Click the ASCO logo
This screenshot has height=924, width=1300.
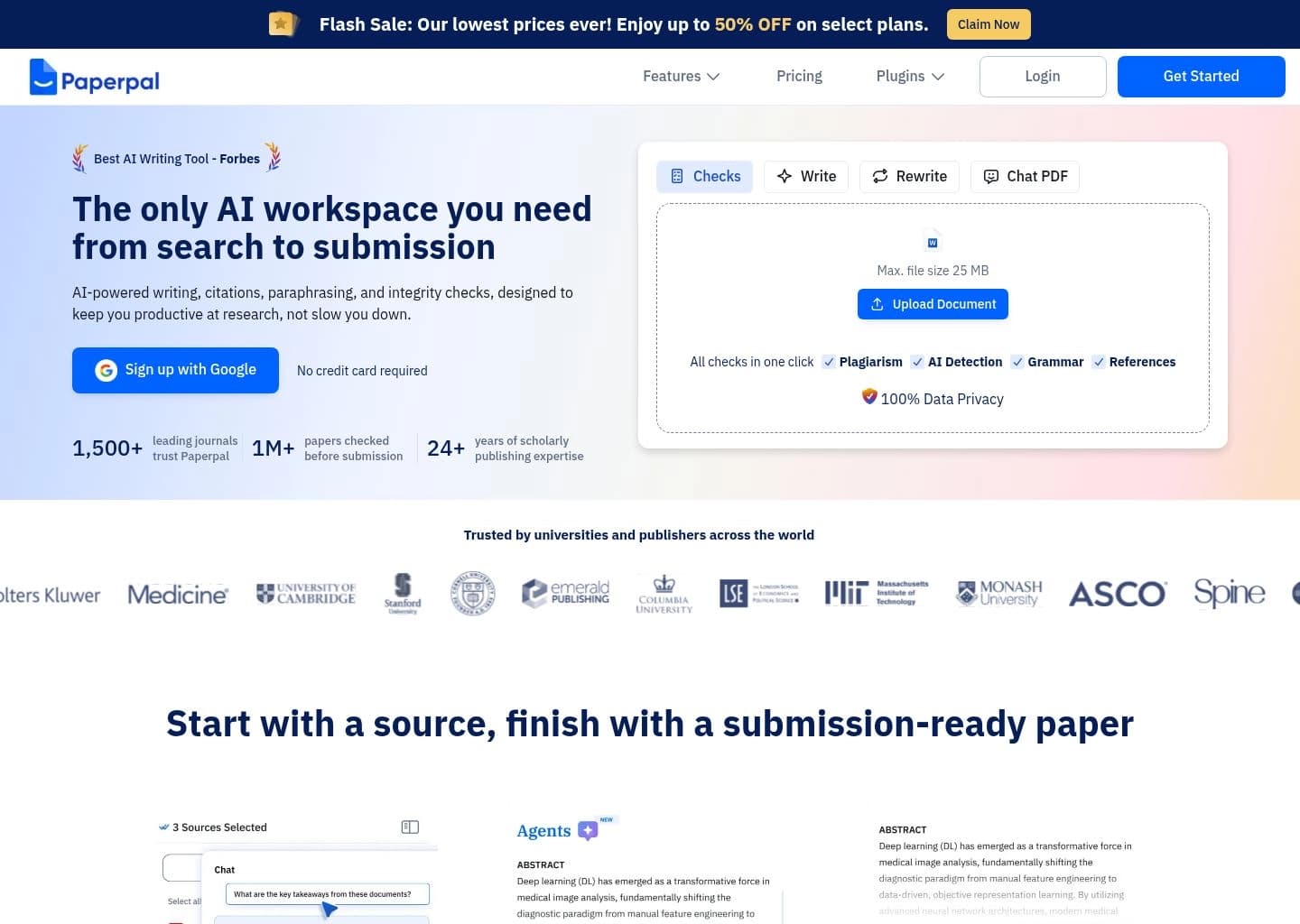point(1118,594)
